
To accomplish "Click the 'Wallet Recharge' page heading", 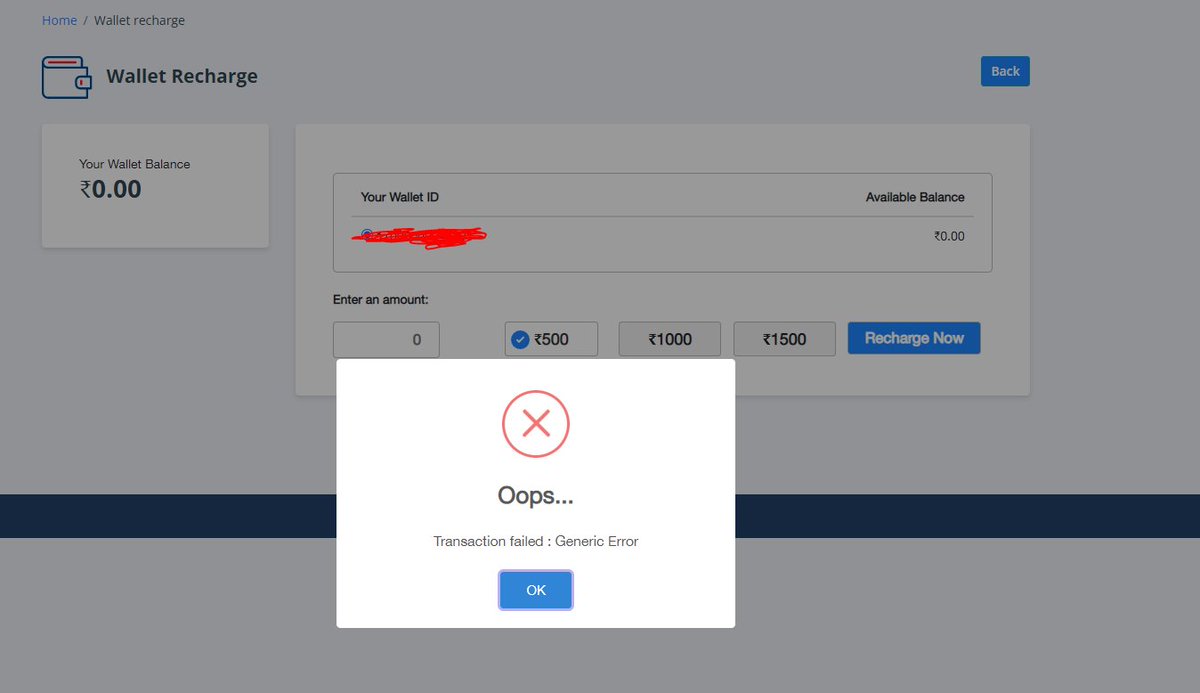I will 182,76.
